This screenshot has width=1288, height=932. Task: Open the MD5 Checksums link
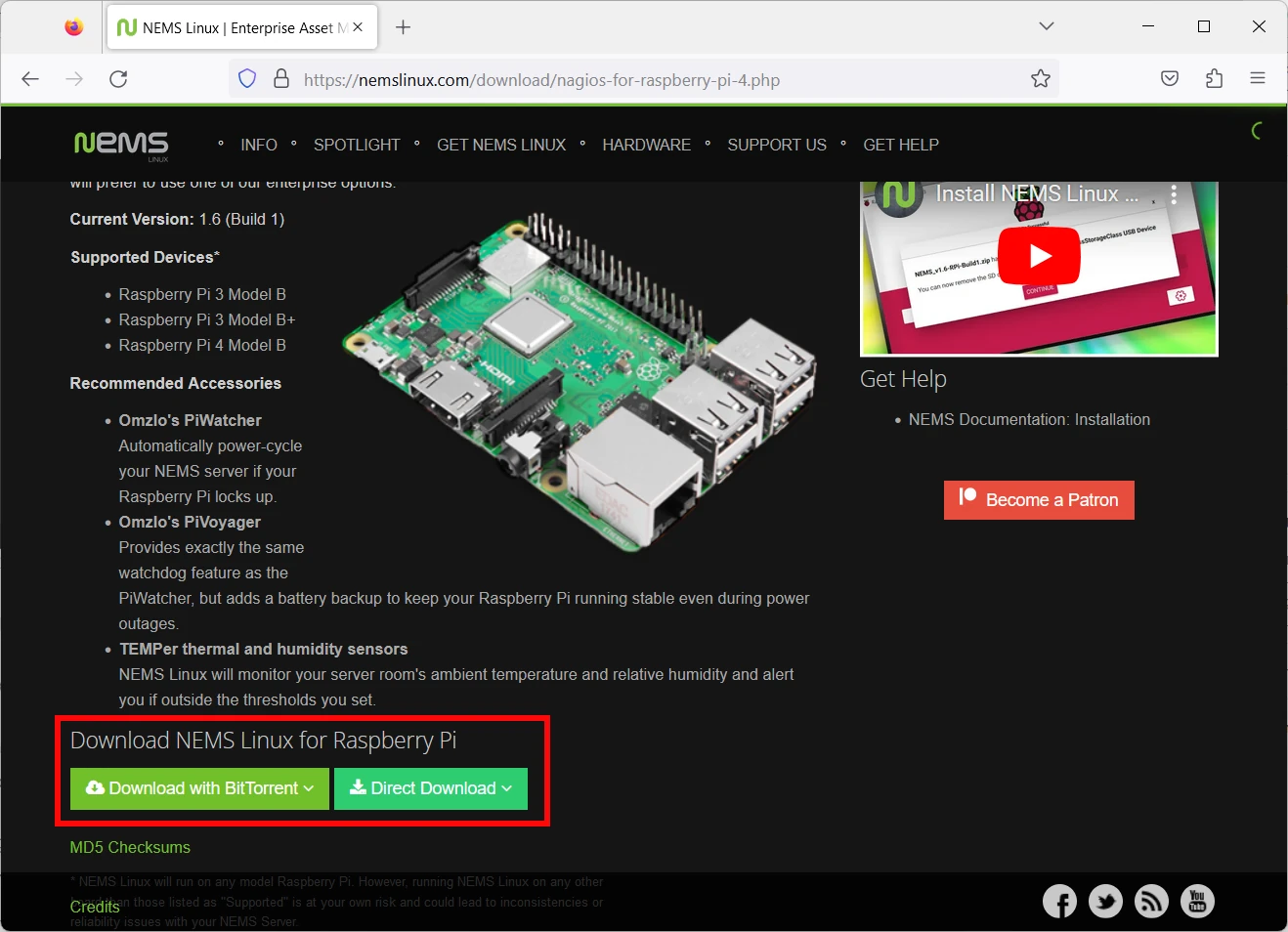[130, 847]
